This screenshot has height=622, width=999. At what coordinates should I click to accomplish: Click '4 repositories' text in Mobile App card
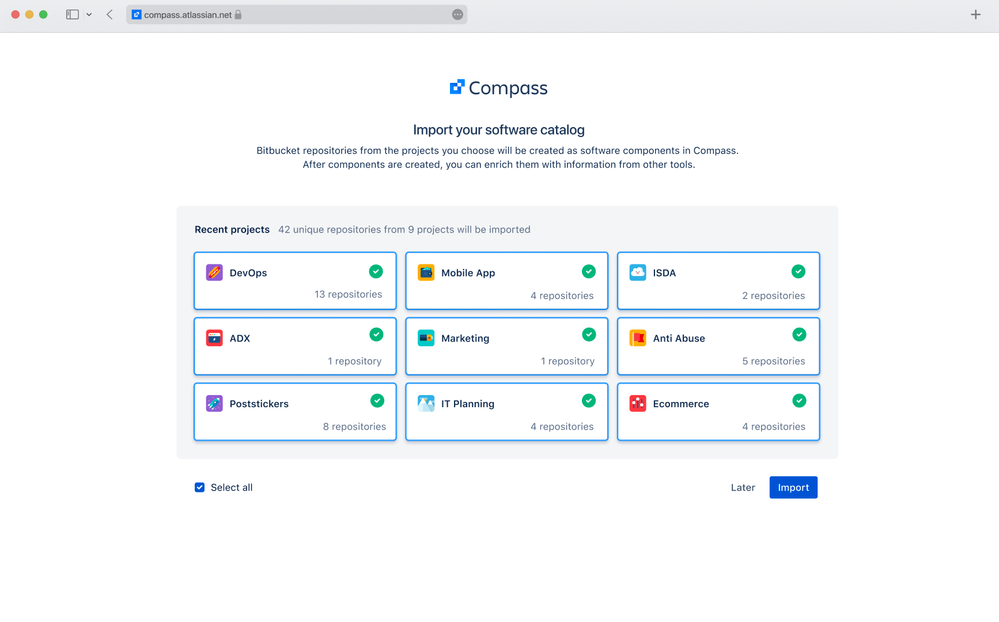point(562,296)
